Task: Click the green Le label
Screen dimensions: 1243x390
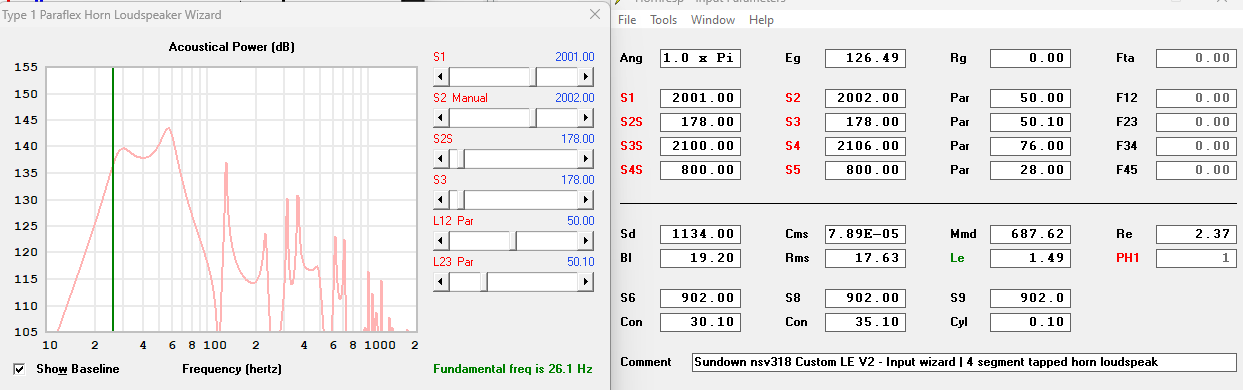Action: click(957, 258)
